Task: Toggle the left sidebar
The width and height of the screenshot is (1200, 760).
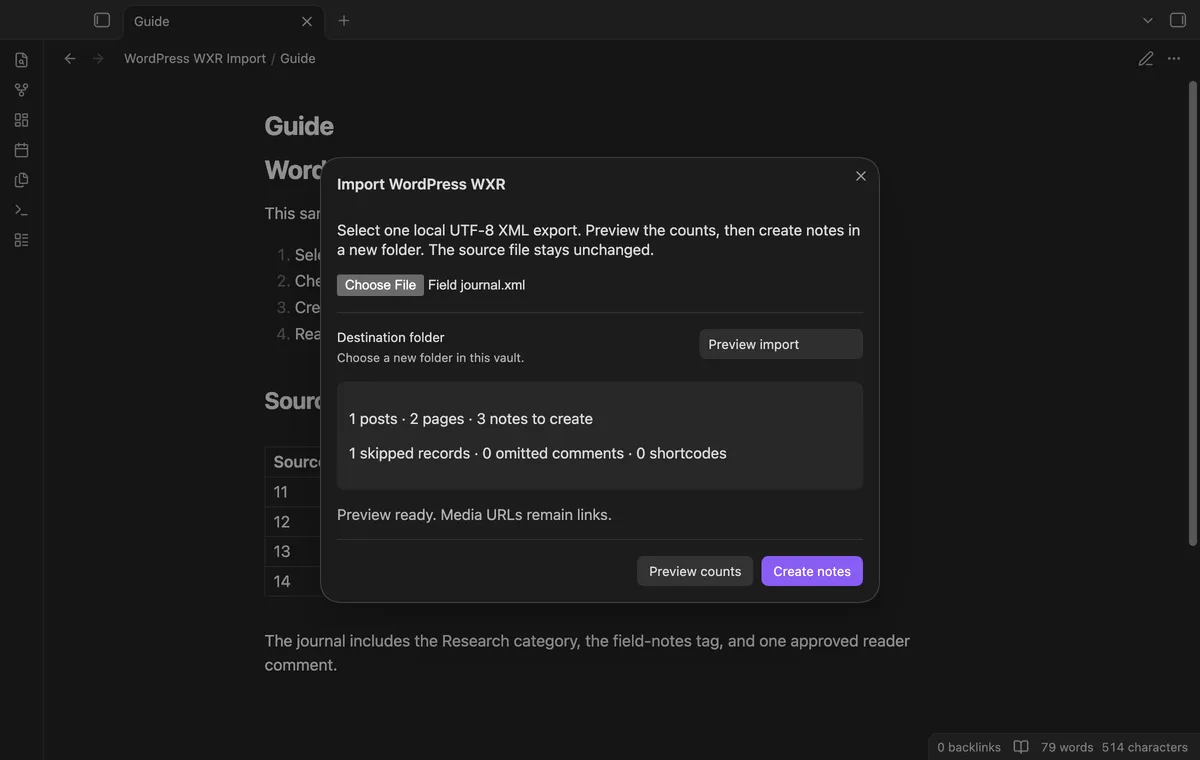Action: [x=102, y=20]
